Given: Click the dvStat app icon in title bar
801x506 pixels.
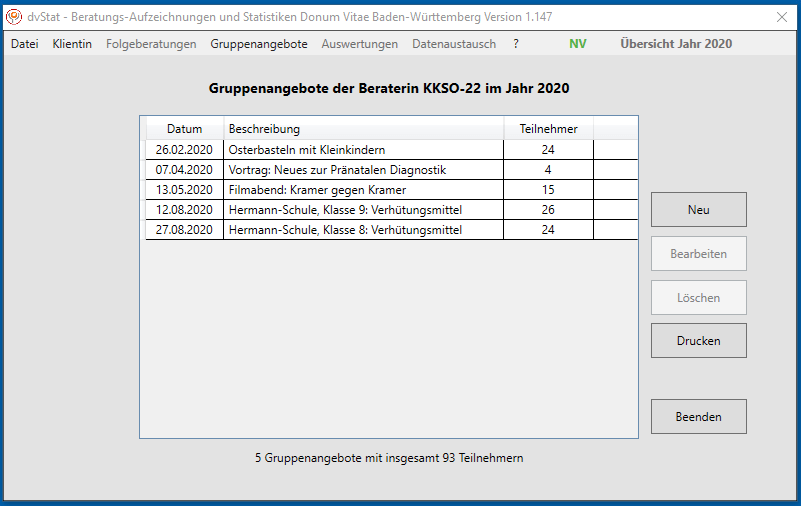Looking at the screenshot, I should click(x=14, y=16).
